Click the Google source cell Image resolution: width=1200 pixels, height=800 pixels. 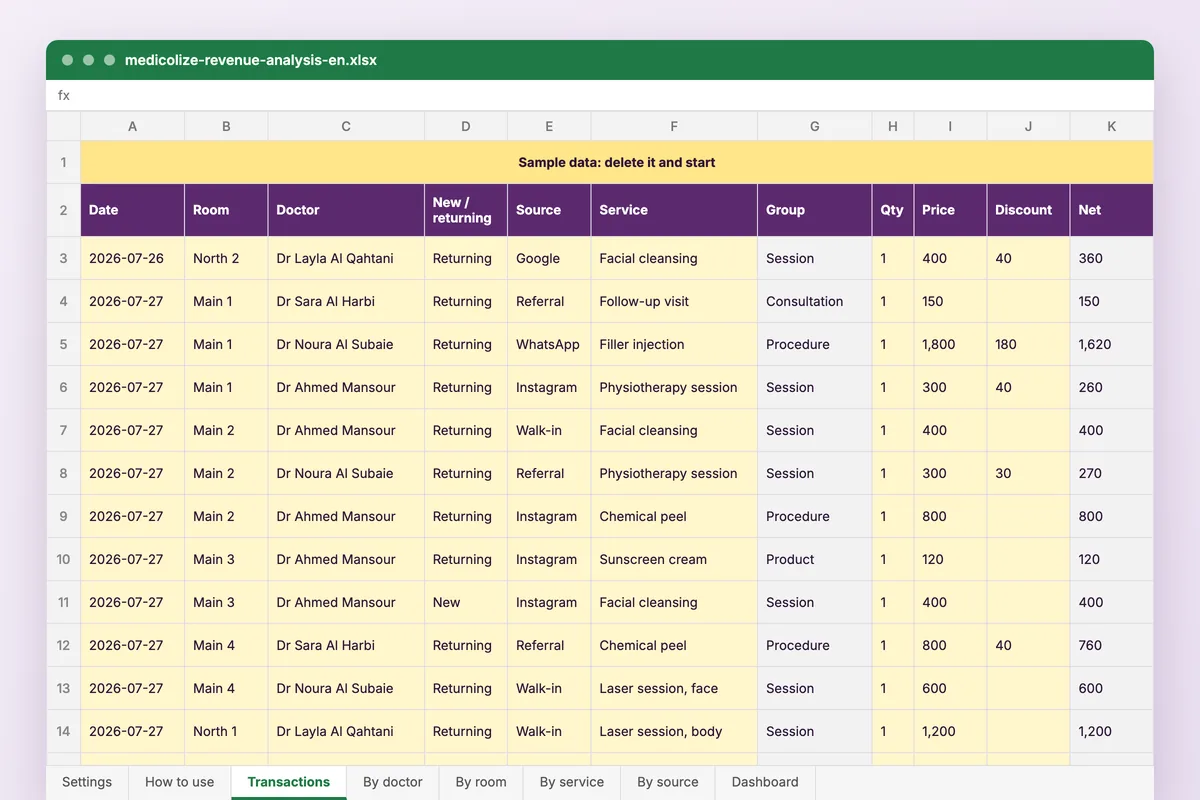tap(549, 258)
